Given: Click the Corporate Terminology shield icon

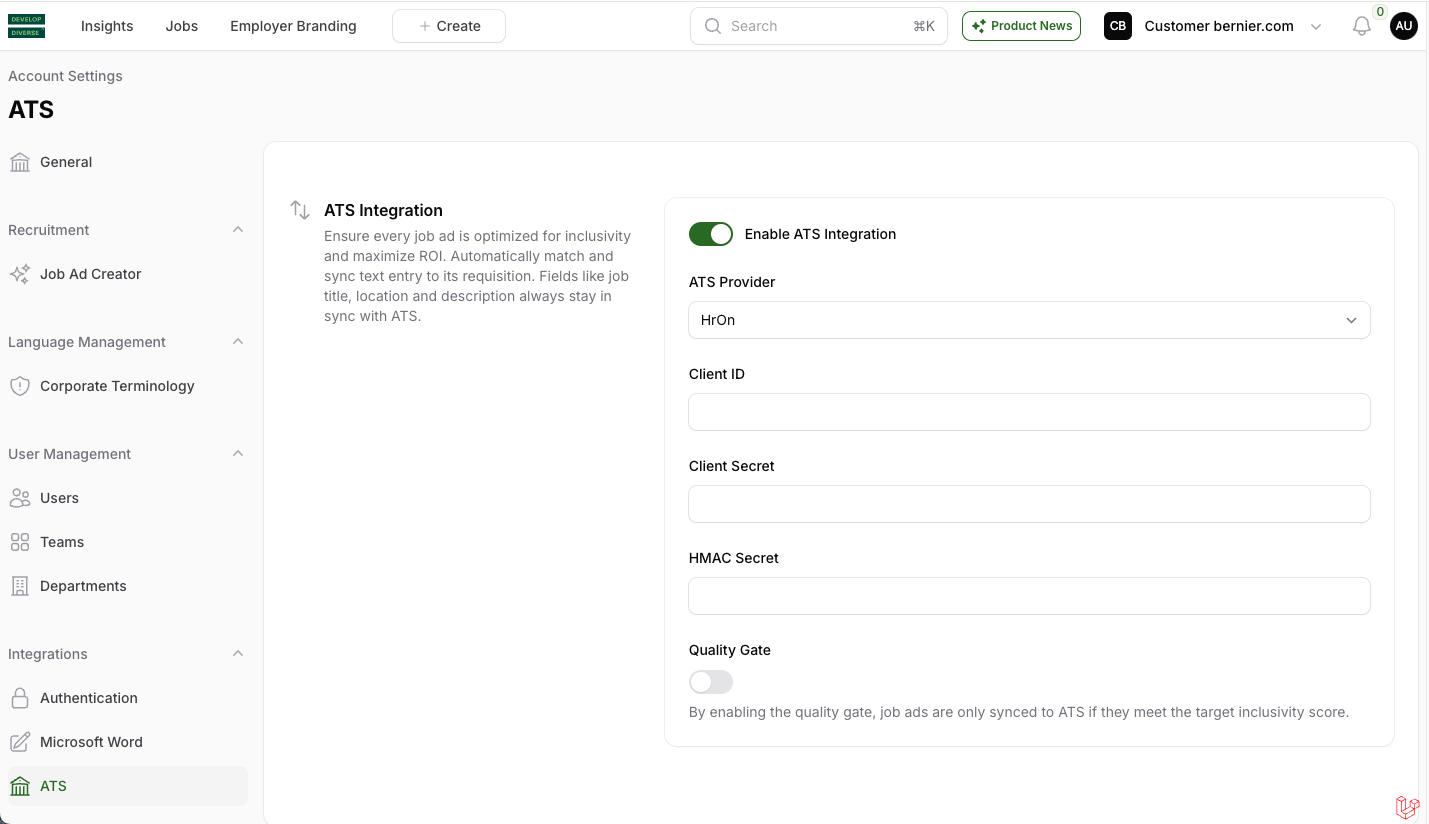Looking at the screenshot, I should pyautogui.click(x=20, y=386).
